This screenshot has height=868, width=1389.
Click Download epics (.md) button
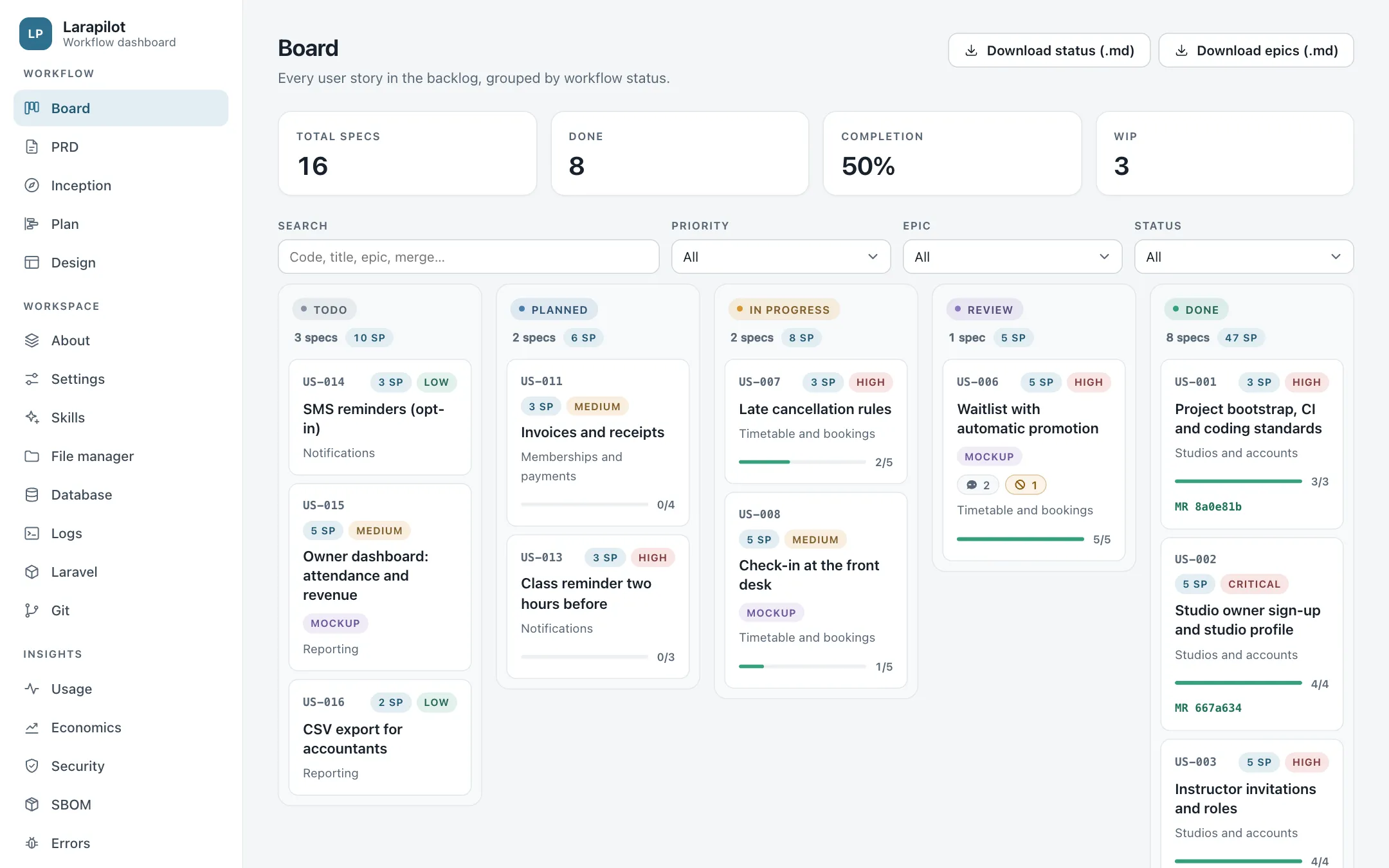click(x=1256, y=50)
